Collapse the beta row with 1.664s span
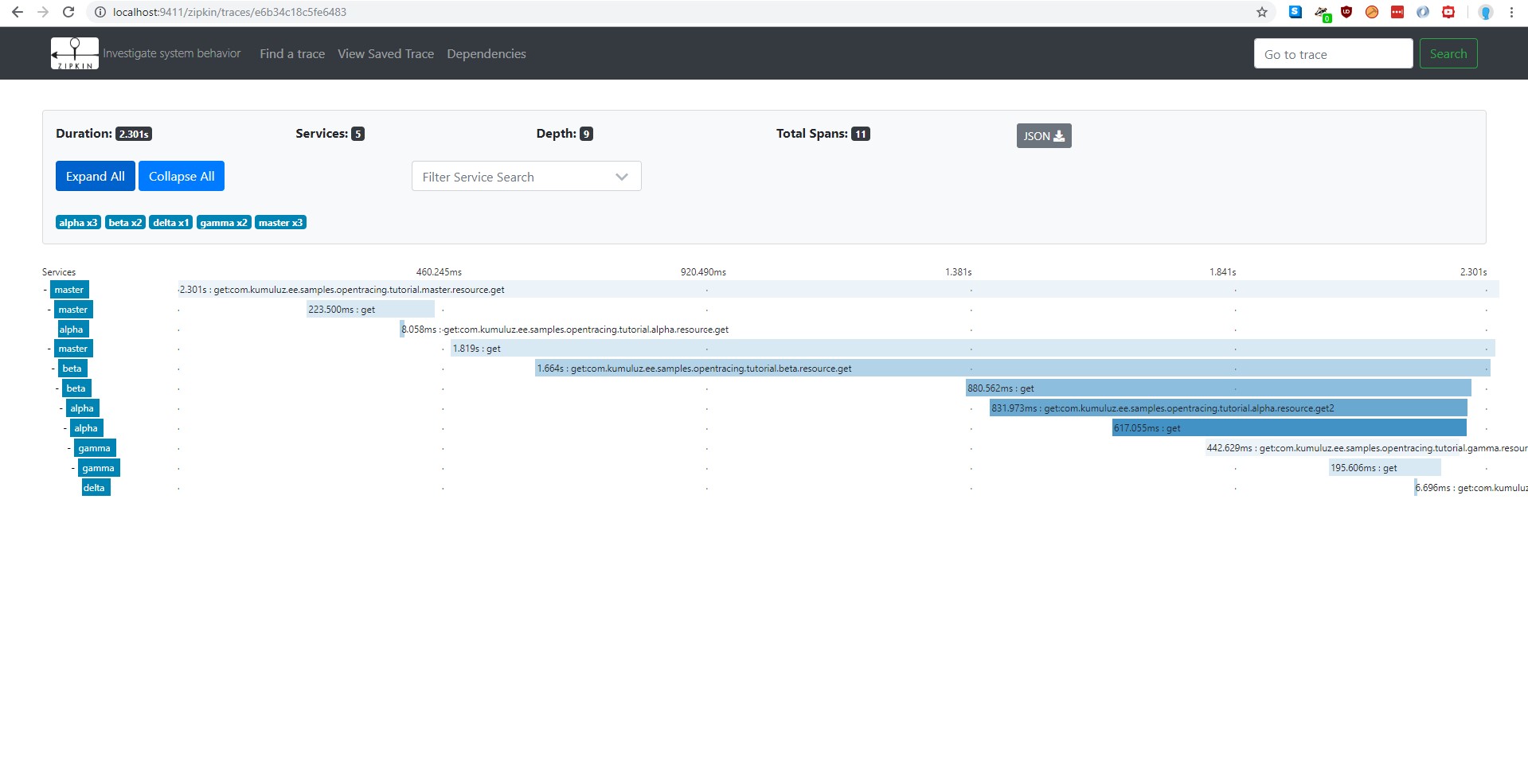 (53, 369)
